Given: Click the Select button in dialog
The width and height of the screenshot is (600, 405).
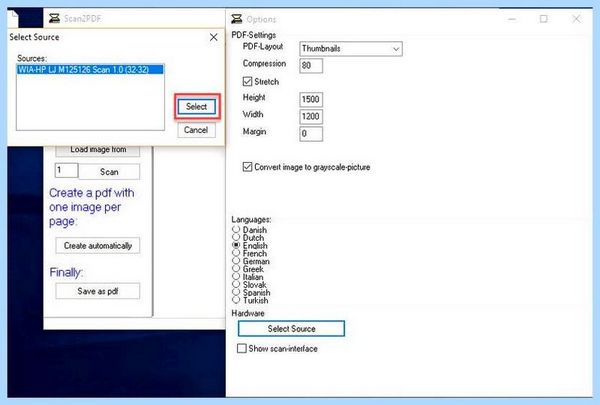Looking at the screenshot, I should point(196,106).
